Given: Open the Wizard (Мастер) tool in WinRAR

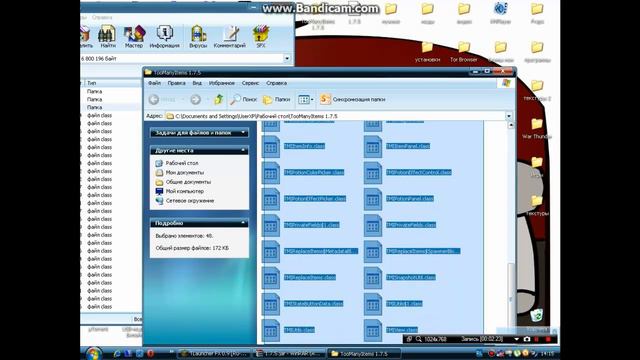Looking at the screenshot, I should (x=134, y=36).
